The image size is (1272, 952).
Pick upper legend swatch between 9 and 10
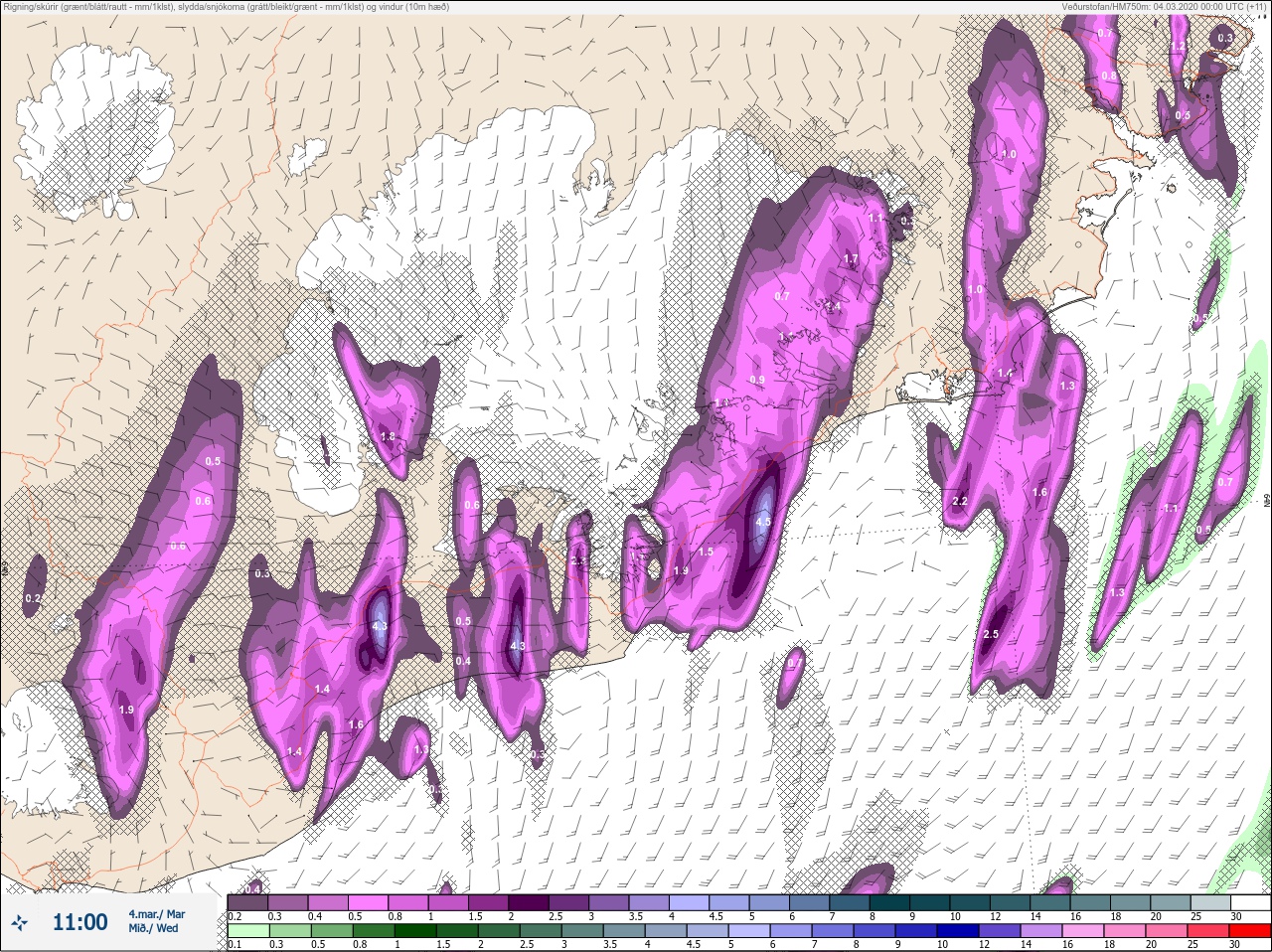pos(930,903)
